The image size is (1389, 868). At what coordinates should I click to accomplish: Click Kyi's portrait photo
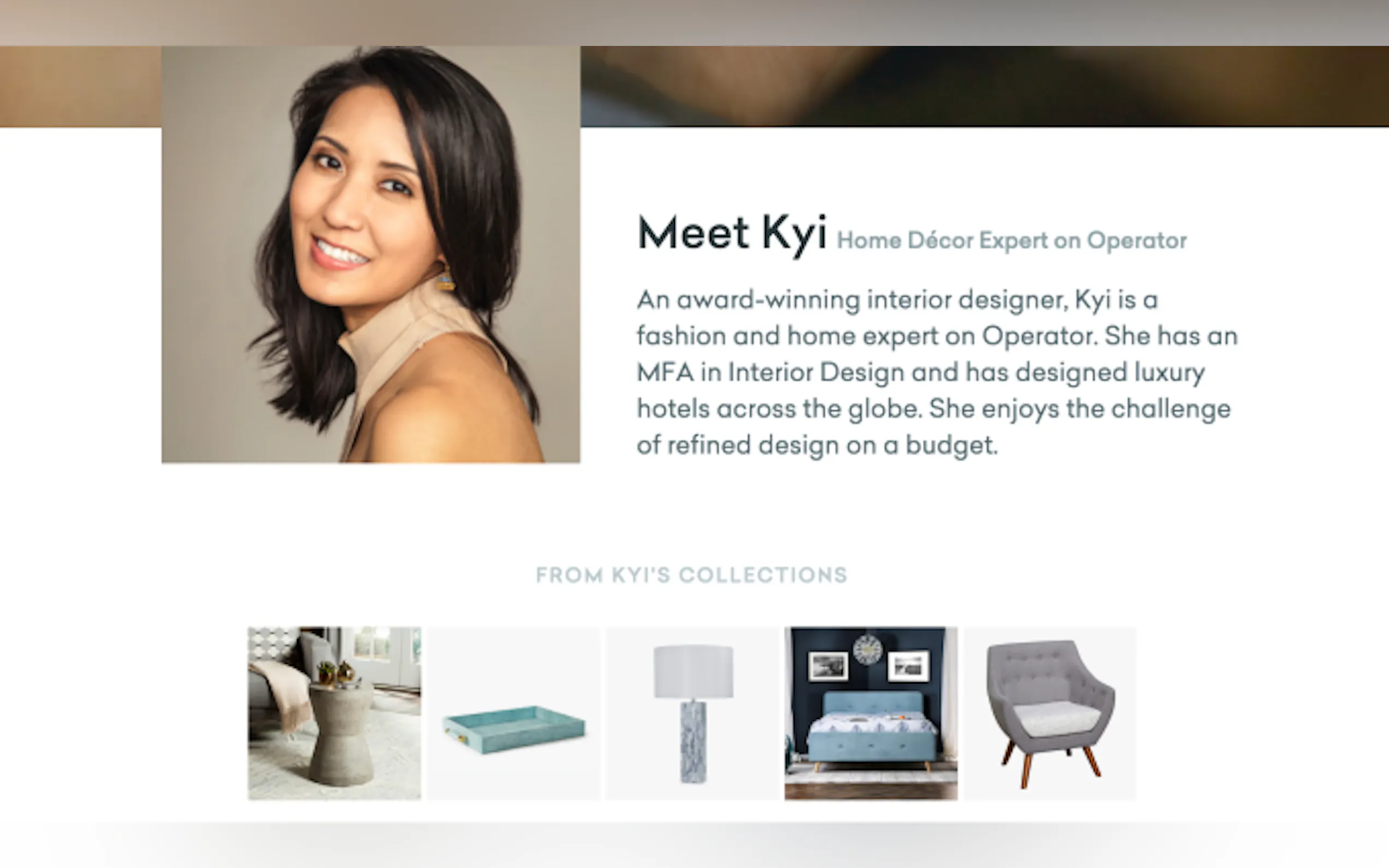click(x=371, y=254)
